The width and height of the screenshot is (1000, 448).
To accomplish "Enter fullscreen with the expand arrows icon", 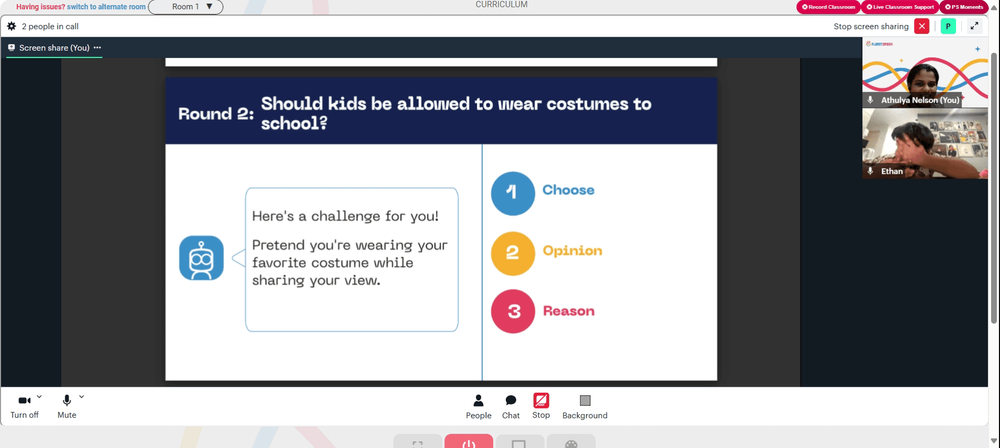I will [974, 26].
